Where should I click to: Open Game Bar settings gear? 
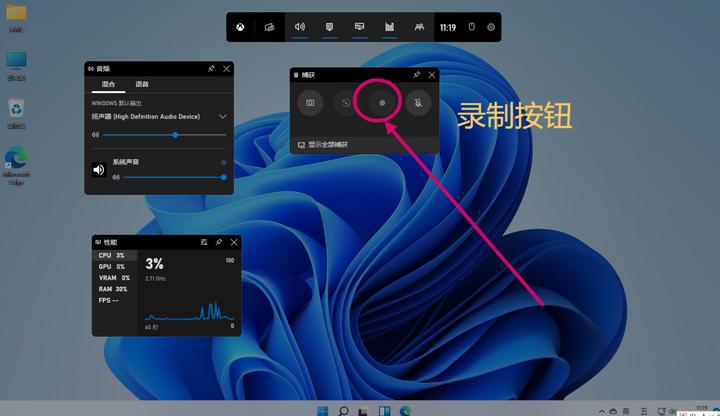(491, 27)
